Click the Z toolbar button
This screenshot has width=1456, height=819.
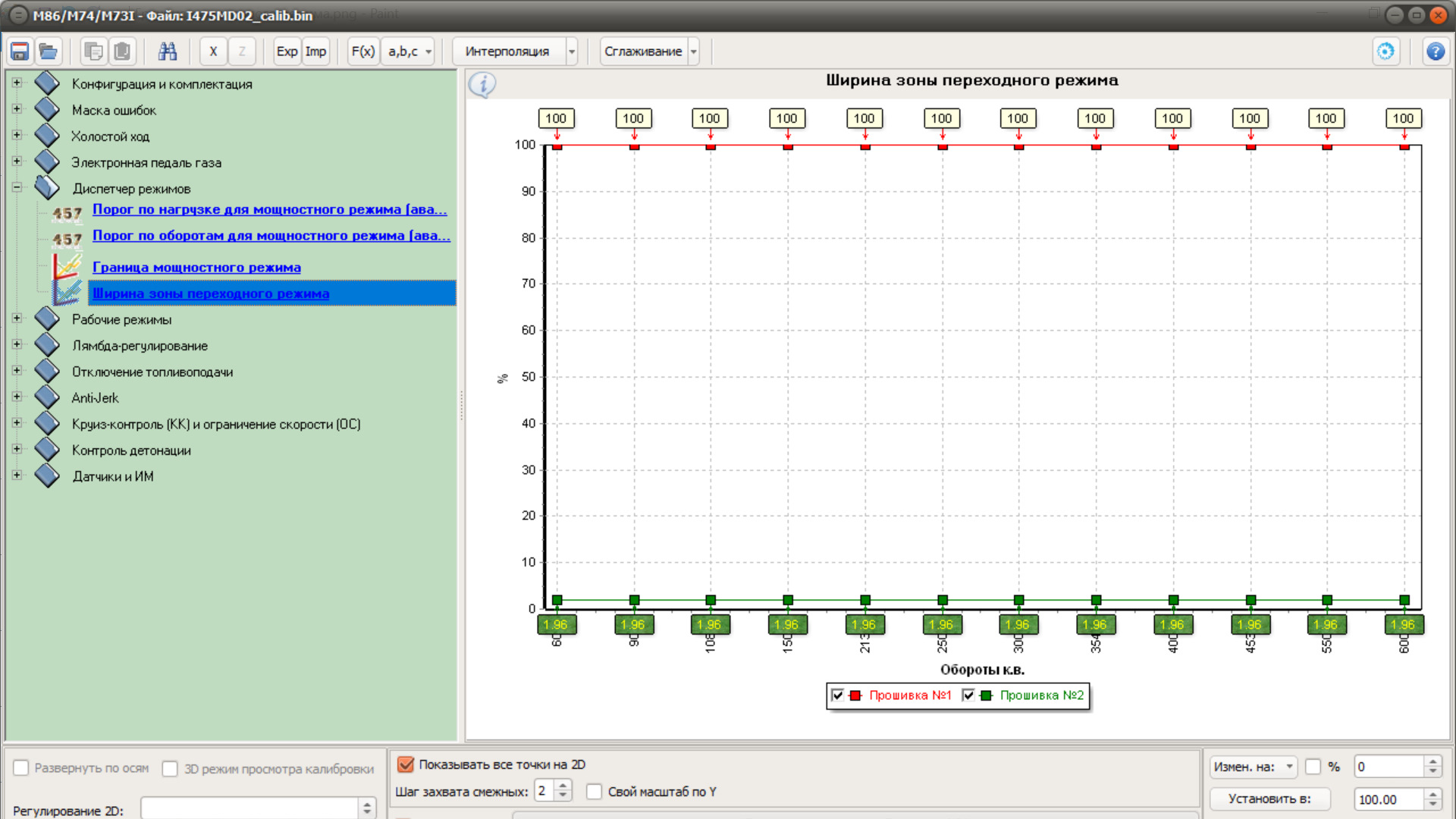(x=242, y=52)
